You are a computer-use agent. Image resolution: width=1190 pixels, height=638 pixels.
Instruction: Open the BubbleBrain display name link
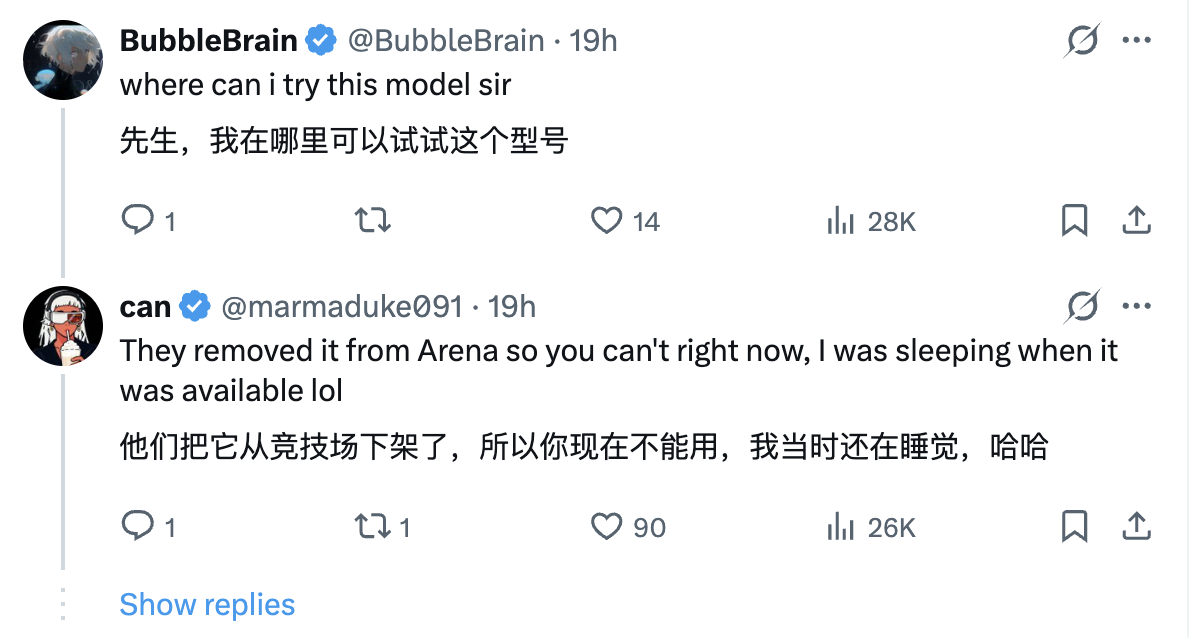pyautogui.click(x=209, y=41)
